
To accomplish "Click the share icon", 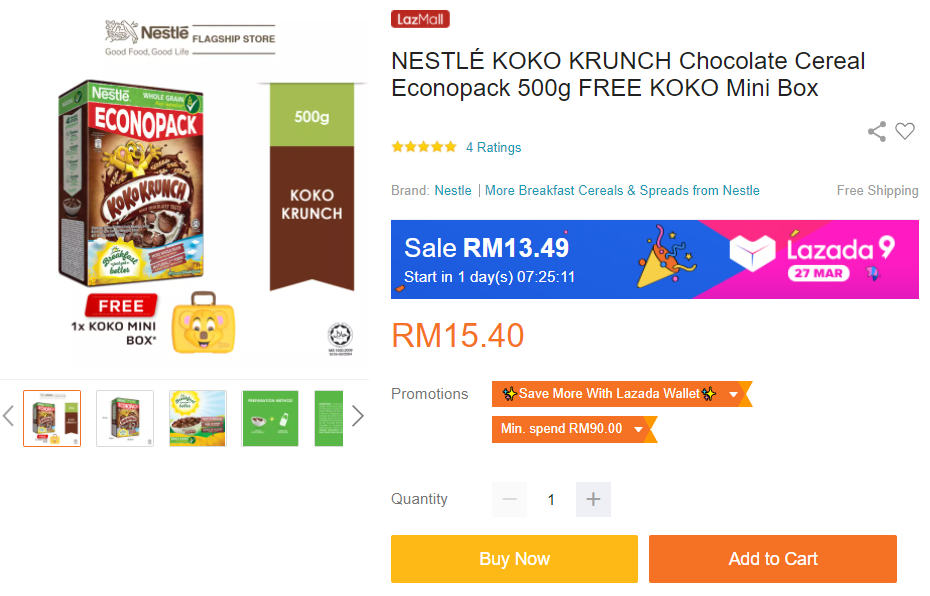I will (x=877, y=131).
